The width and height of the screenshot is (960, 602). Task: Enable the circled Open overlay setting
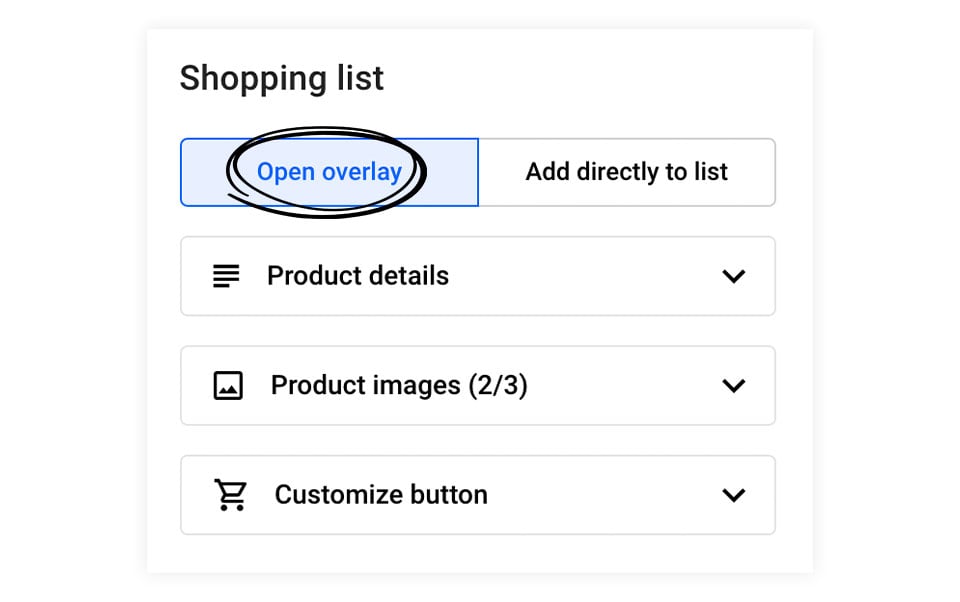(329, 172)
